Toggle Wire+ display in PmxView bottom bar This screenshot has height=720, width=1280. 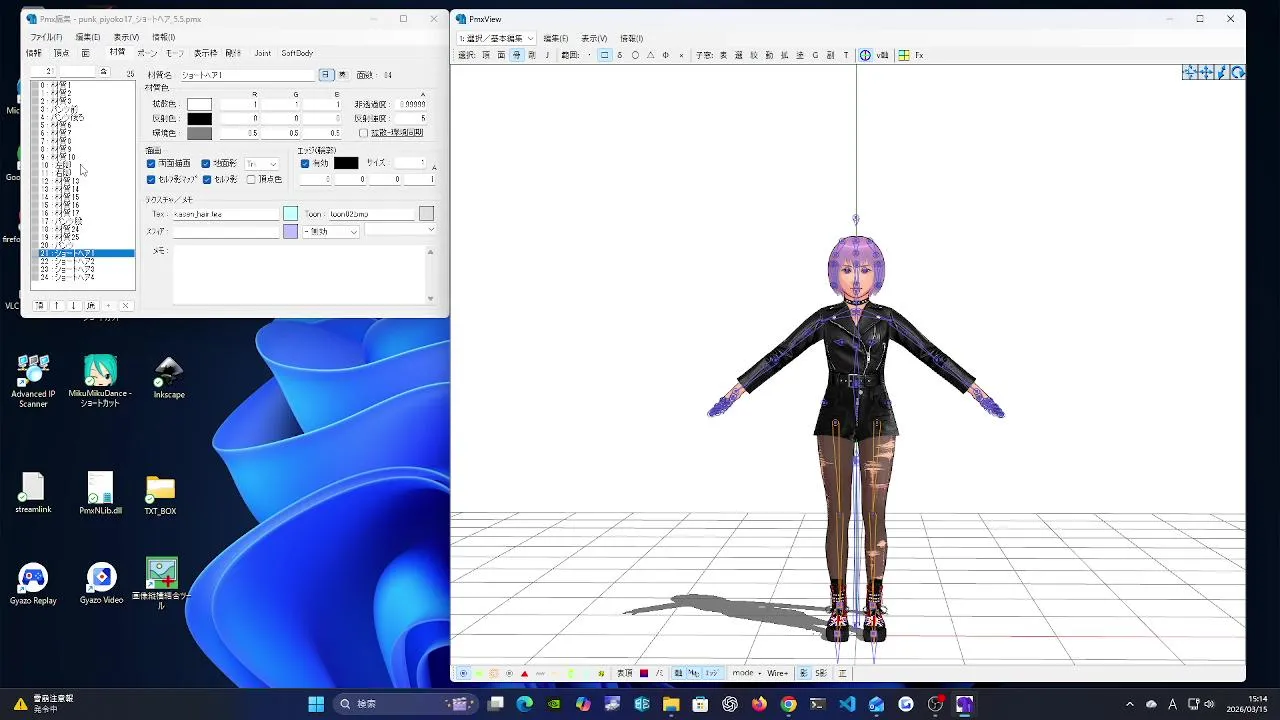777,673
